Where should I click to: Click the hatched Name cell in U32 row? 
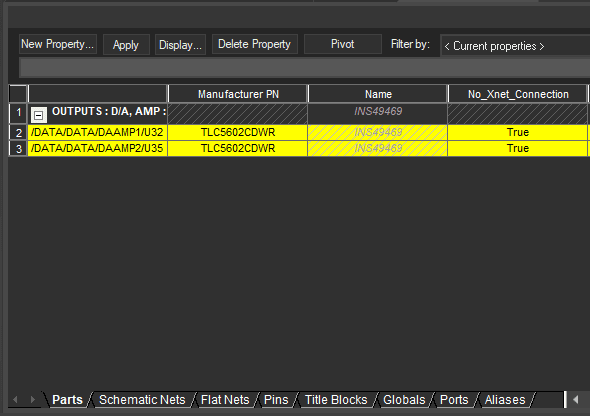(378, 132)
